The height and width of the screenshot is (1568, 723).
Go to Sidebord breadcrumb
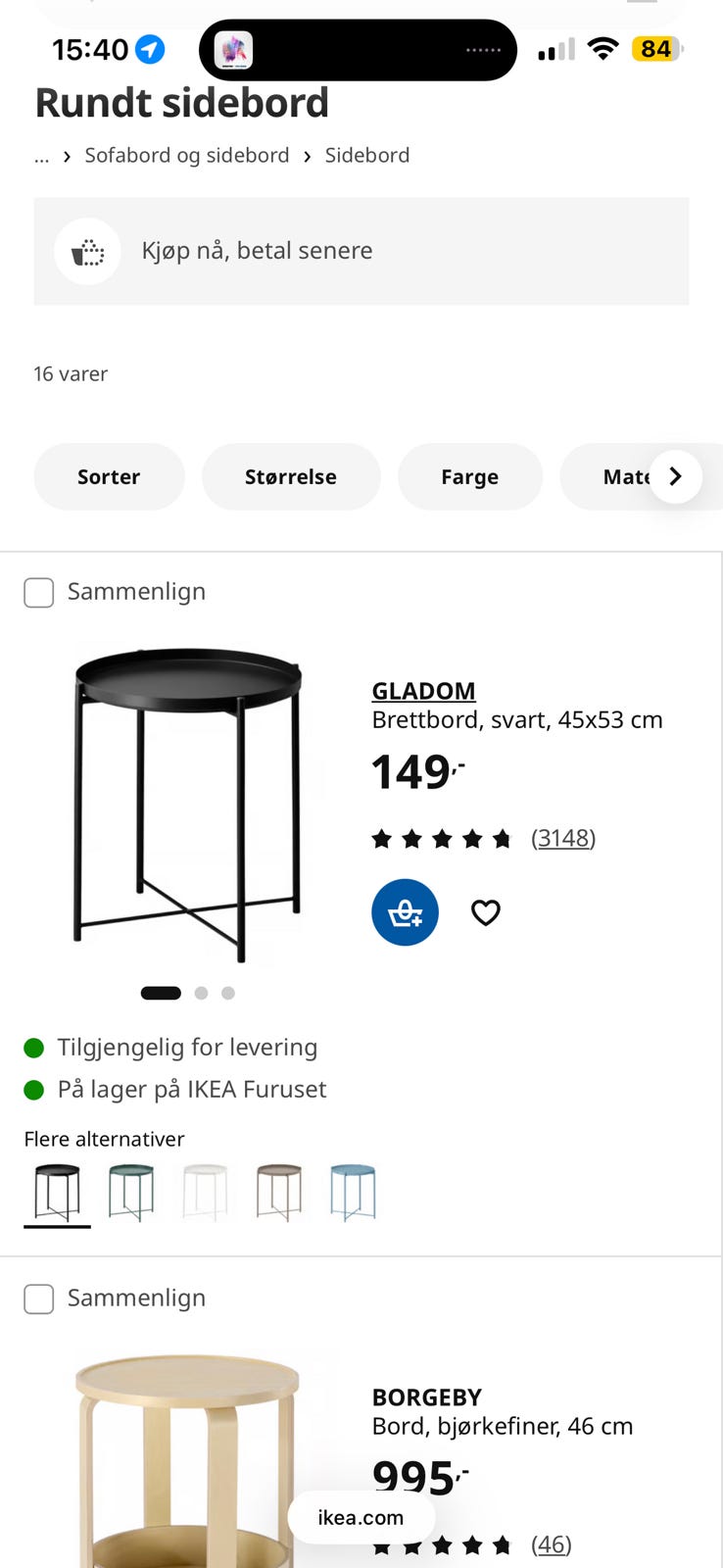click(367, 155)
